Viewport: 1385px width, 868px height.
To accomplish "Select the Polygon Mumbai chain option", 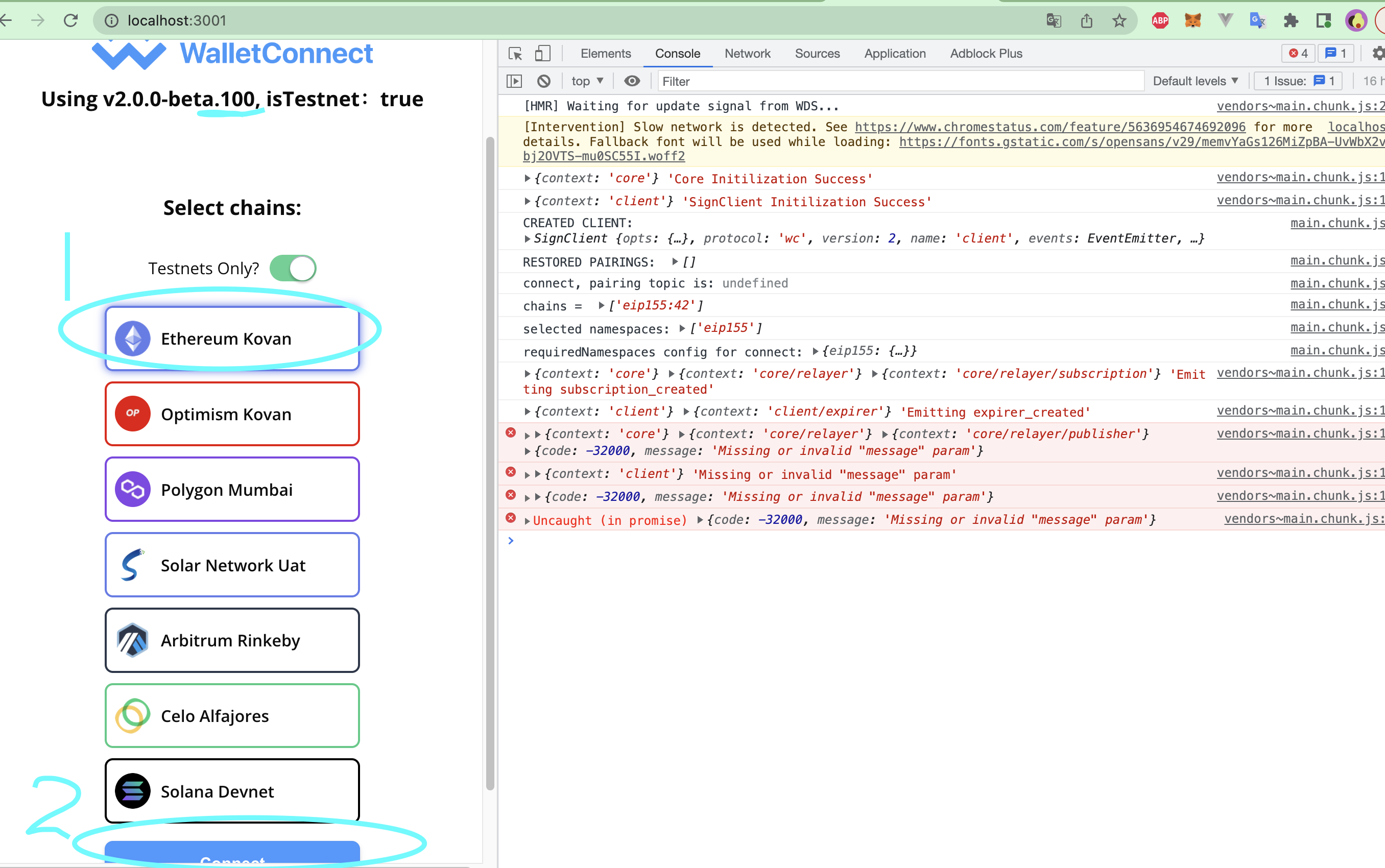I will pos(232,490).
